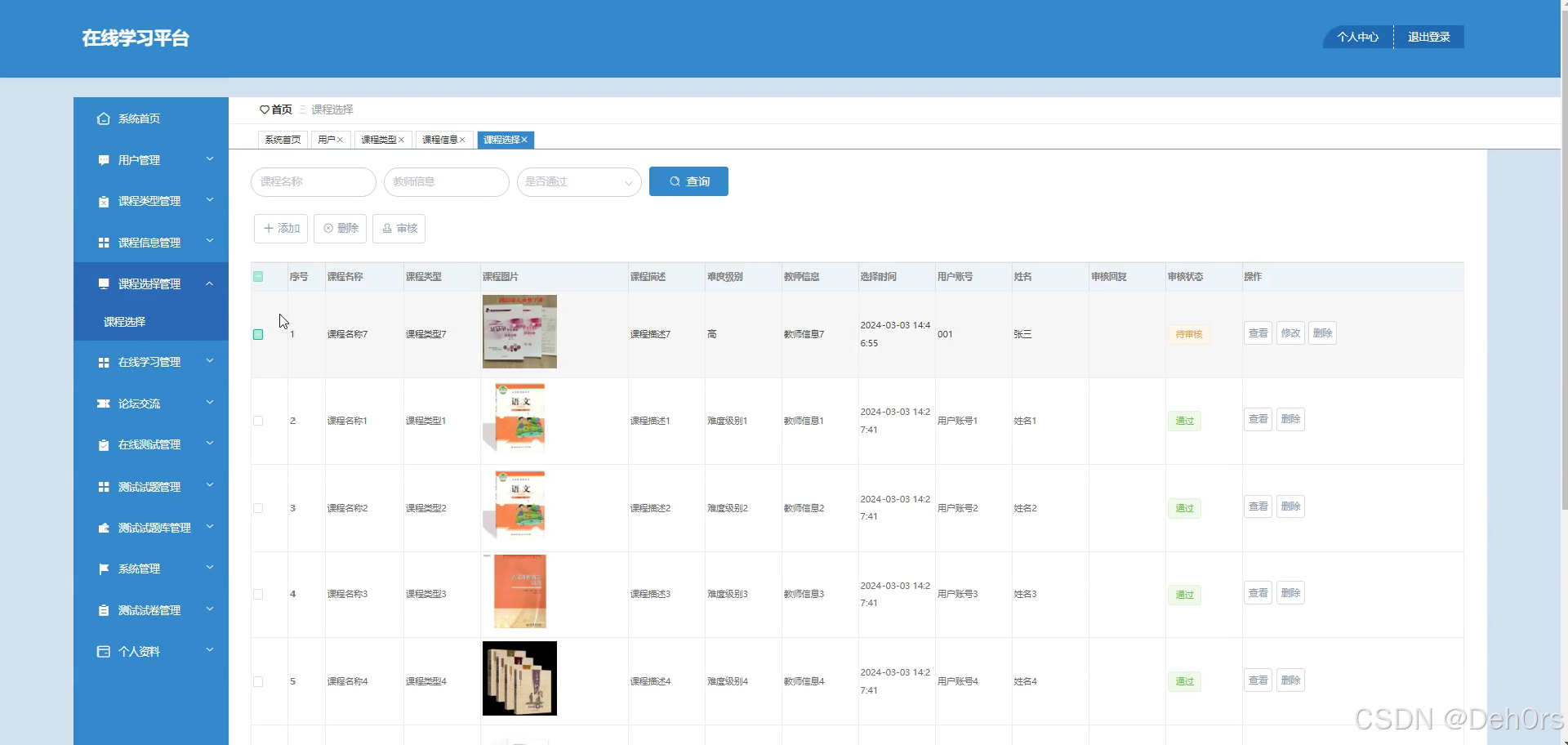Open the book-set thumbnail of 课程名称4
Image resolution: width=1568 pixels, height=745 pixels.
point(519,679)
